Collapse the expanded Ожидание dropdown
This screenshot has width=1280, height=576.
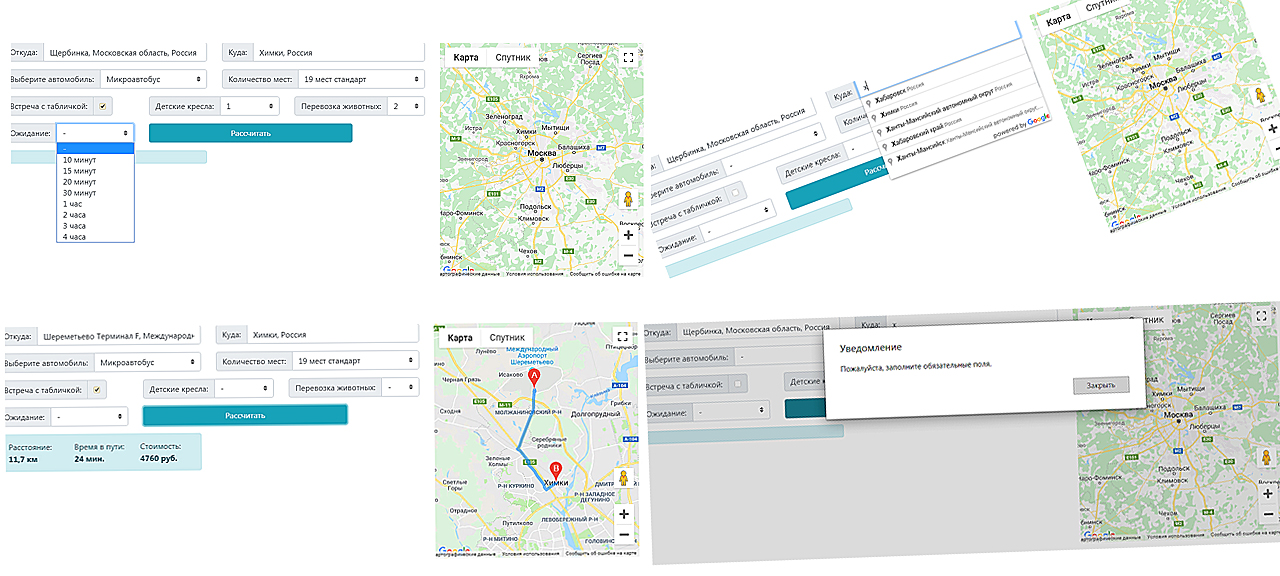95,132
